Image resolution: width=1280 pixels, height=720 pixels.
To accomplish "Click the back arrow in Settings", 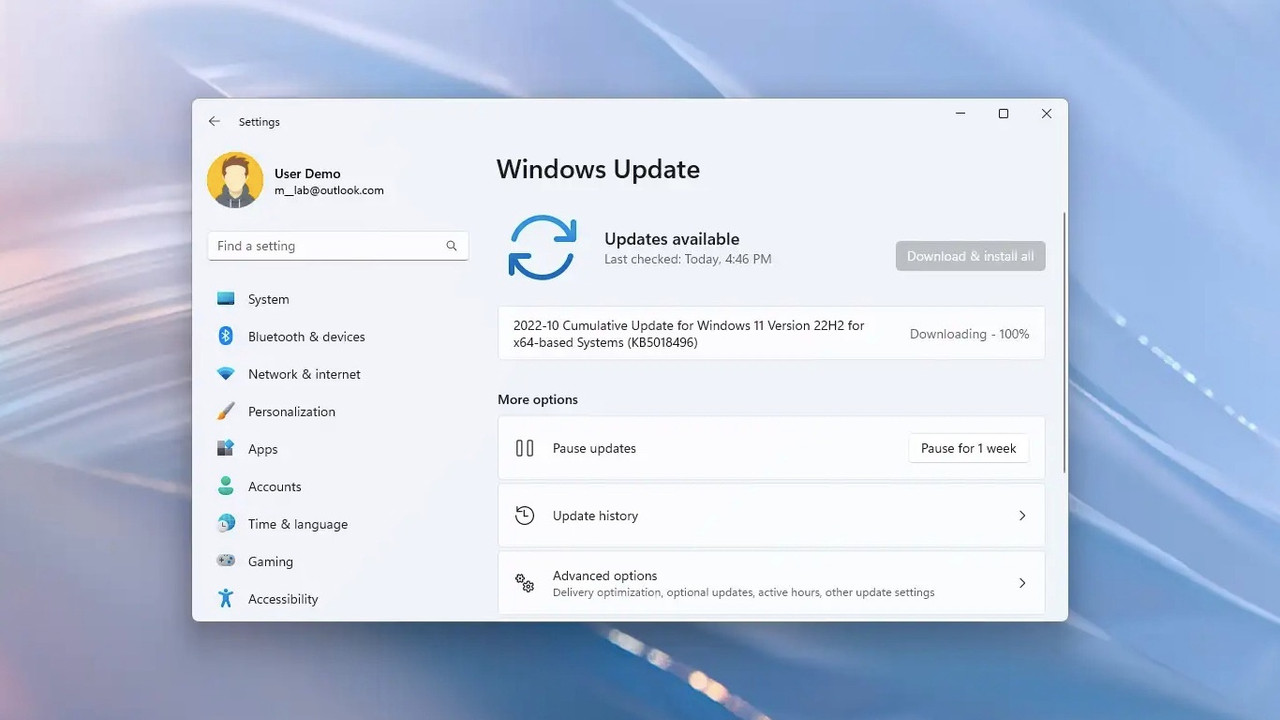I will point(214,121).
